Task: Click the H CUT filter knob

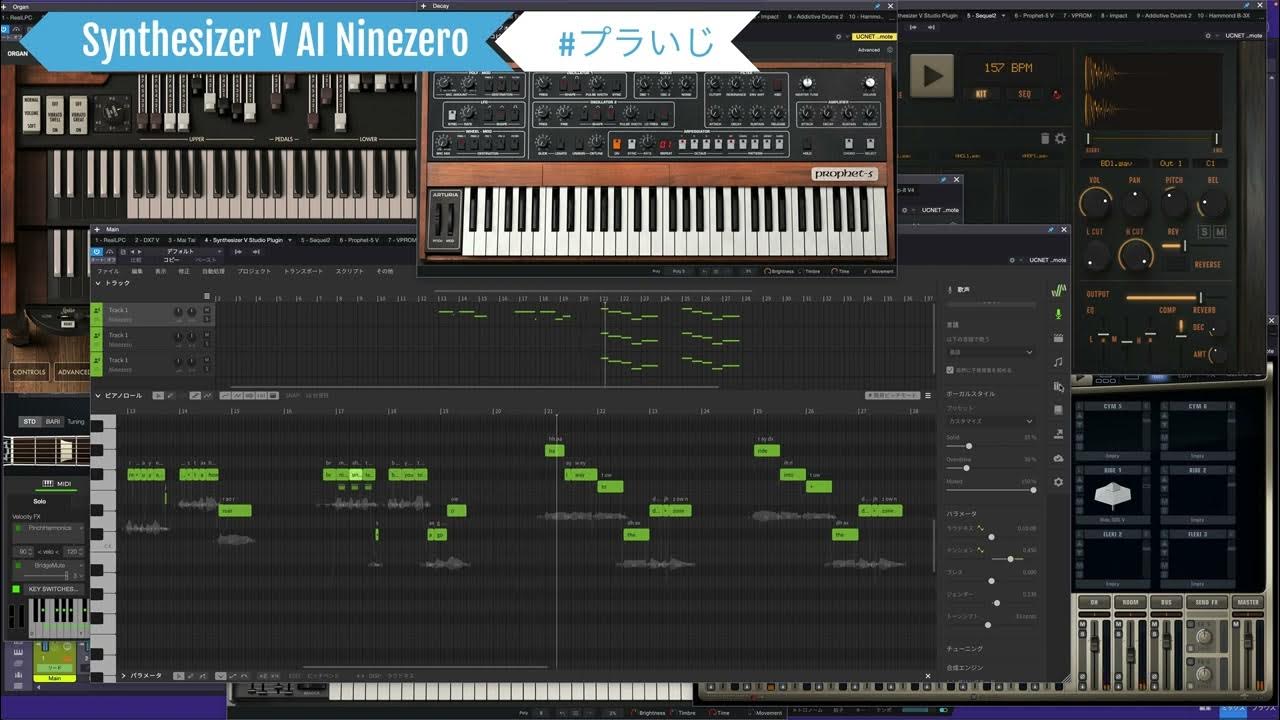Action: [1135, 255]
